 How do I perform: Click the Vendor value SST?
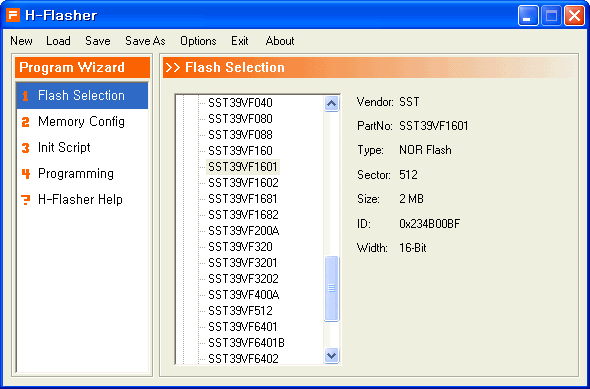tap(409, 102)
